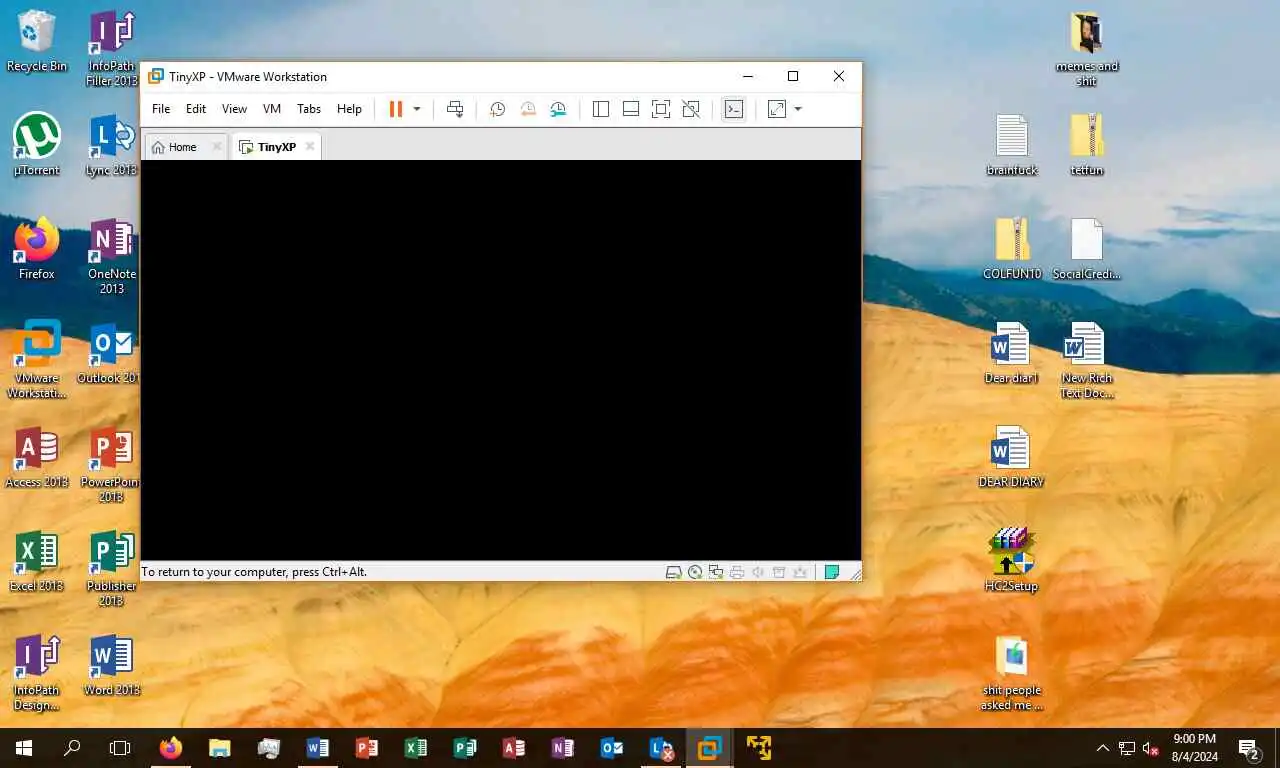The image size is (1280, 768).
Task: Click the VMware Workstation taskbar button
Action: pos(710,748)
